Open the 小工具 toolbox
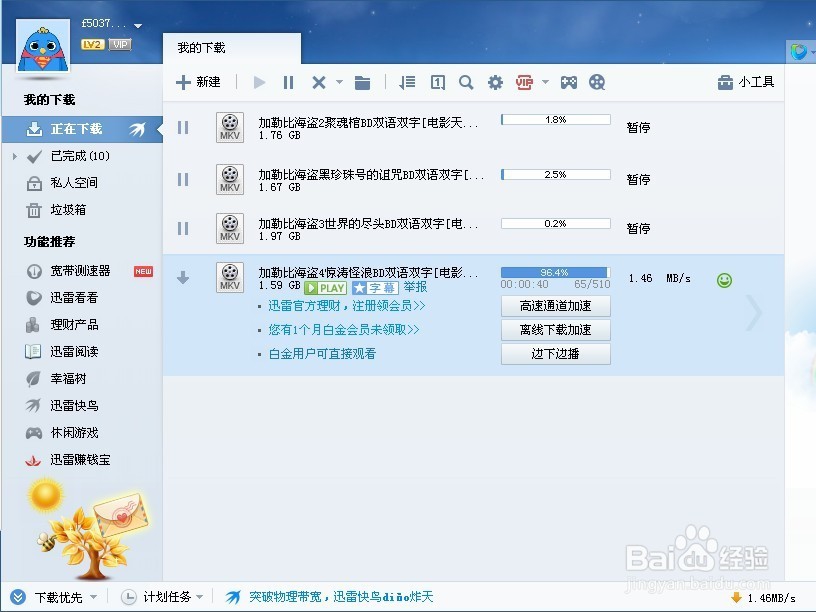This screenshot has width=816, height=612. 746,82
